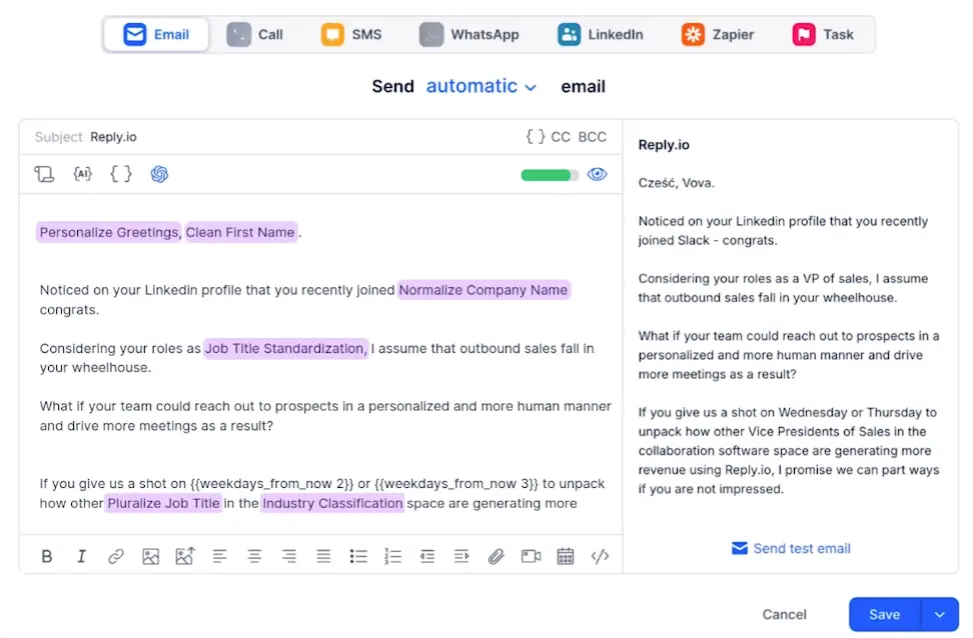973x638 pixels.
Task: Click the email quality score bar
Action: [x=547, y=173]
